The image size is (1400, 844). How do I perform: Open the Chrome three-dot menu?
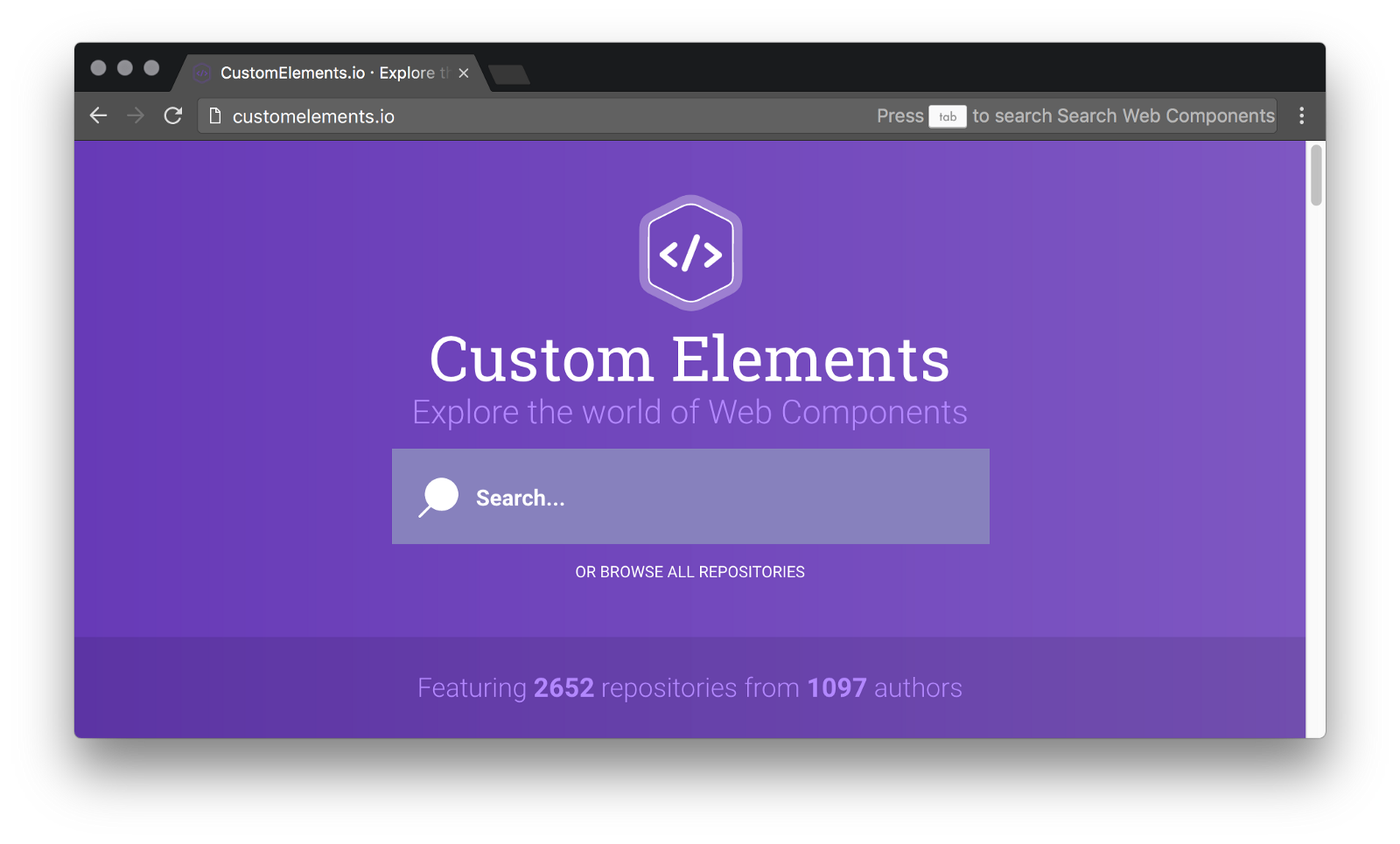point(1301,115)
